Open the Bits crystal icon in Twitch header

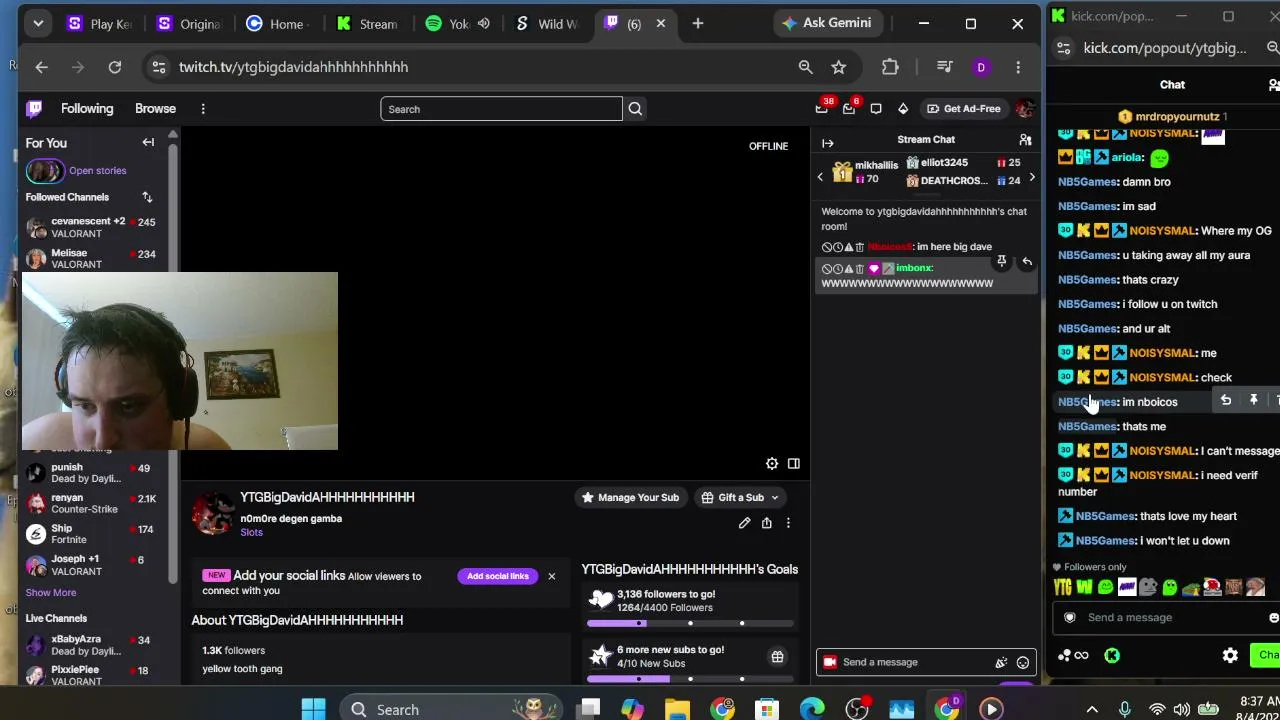point(903,108)
